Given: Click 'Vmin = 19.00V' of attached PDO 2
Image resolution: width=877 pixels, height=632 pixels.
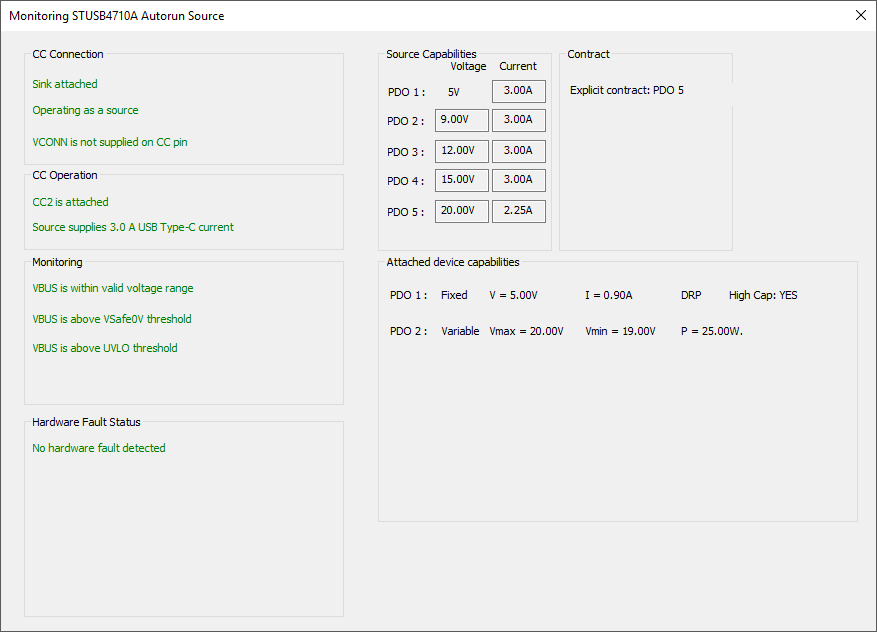Looking at the screenshot, I should [x=620, y=331].
